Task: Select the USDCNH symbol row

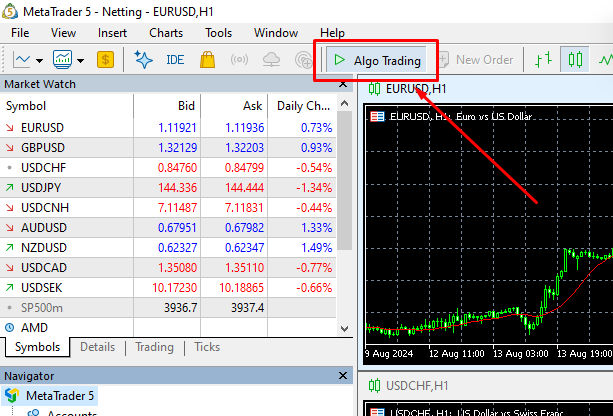Action: pyautogui.click(x=168, y=208)
